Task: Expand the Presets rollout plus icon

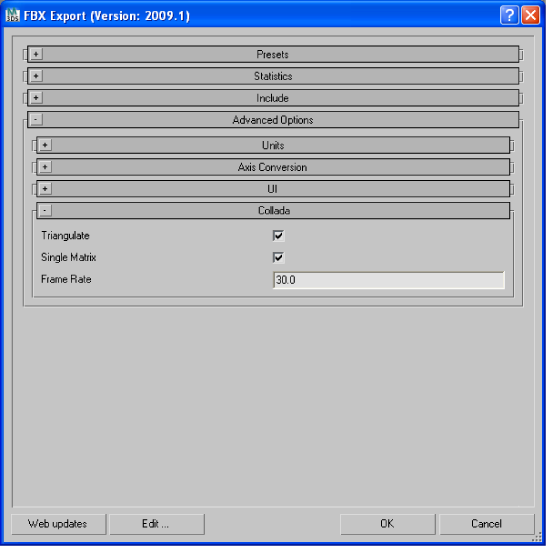Action: 36,54
